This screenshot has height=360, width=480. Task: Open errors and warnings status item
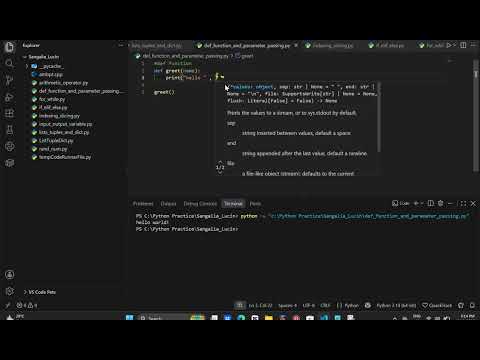point(27,305)
